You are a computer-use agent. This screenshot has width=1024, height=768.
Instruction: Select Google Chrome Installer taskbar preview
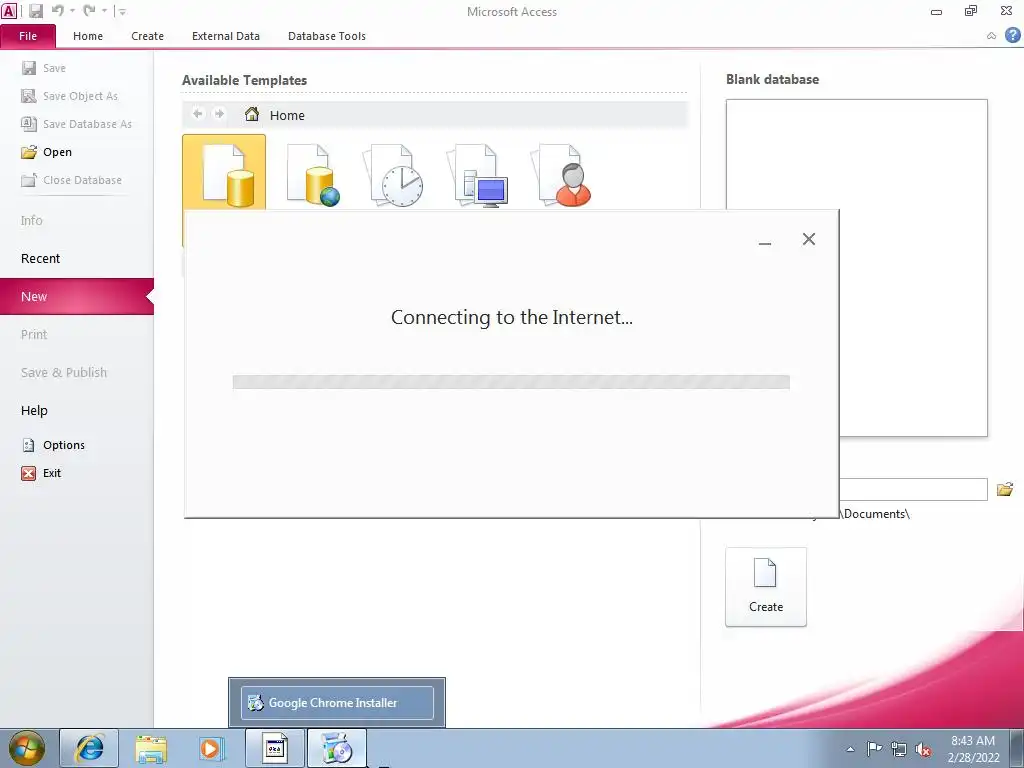pos(337,703)
